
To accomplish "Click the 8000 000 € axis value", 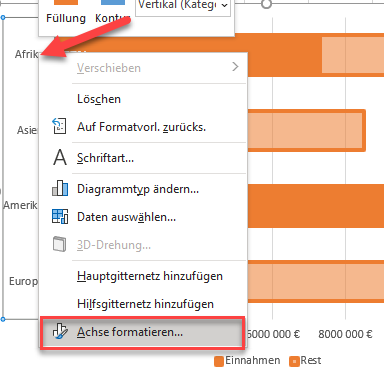I will click(x=345, y=334).
